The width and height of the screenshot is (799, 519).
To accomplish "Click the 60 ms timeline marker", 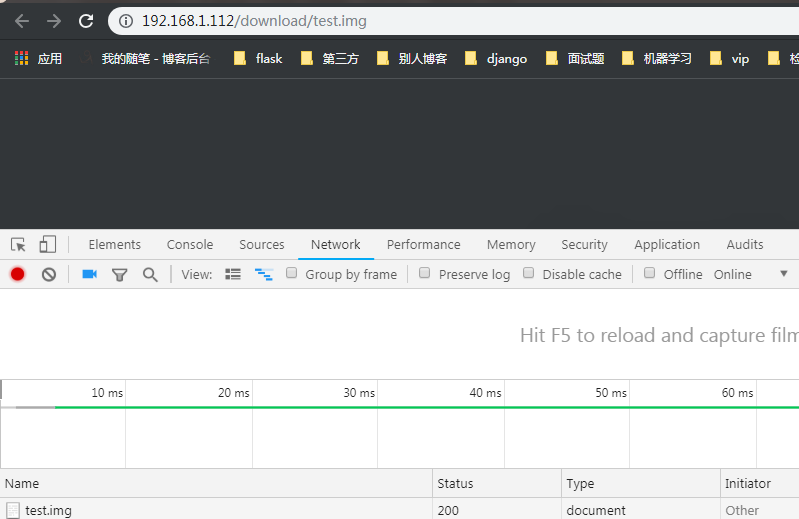I will pyautogui.click(x=737, y=393).
